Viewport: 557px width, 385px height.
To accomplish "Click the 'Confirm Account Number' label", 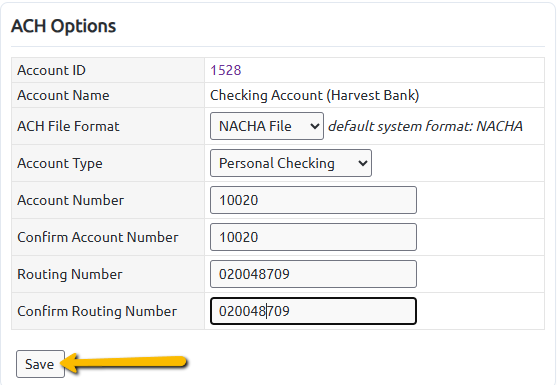I will [x=98, y=237].
